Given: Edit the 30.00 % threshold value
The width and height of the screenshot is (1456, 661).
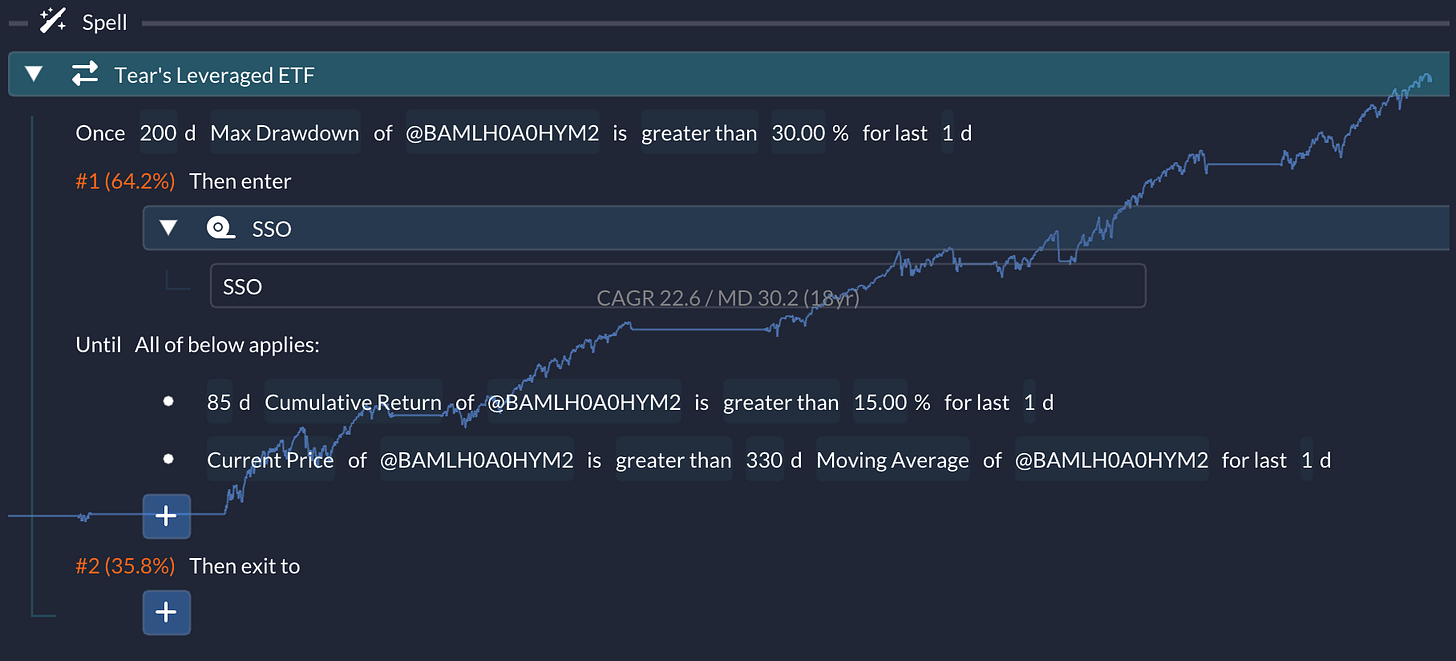Looking at the screenshot, I should [x=799, y=133].
